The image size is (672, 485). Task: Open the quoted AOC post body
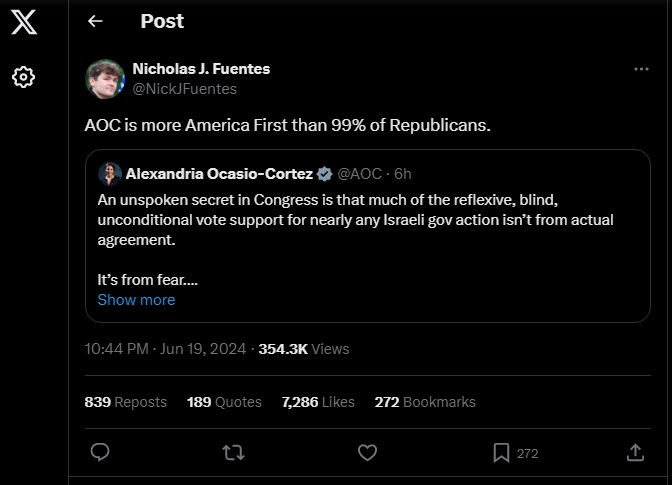click(367, 230)
